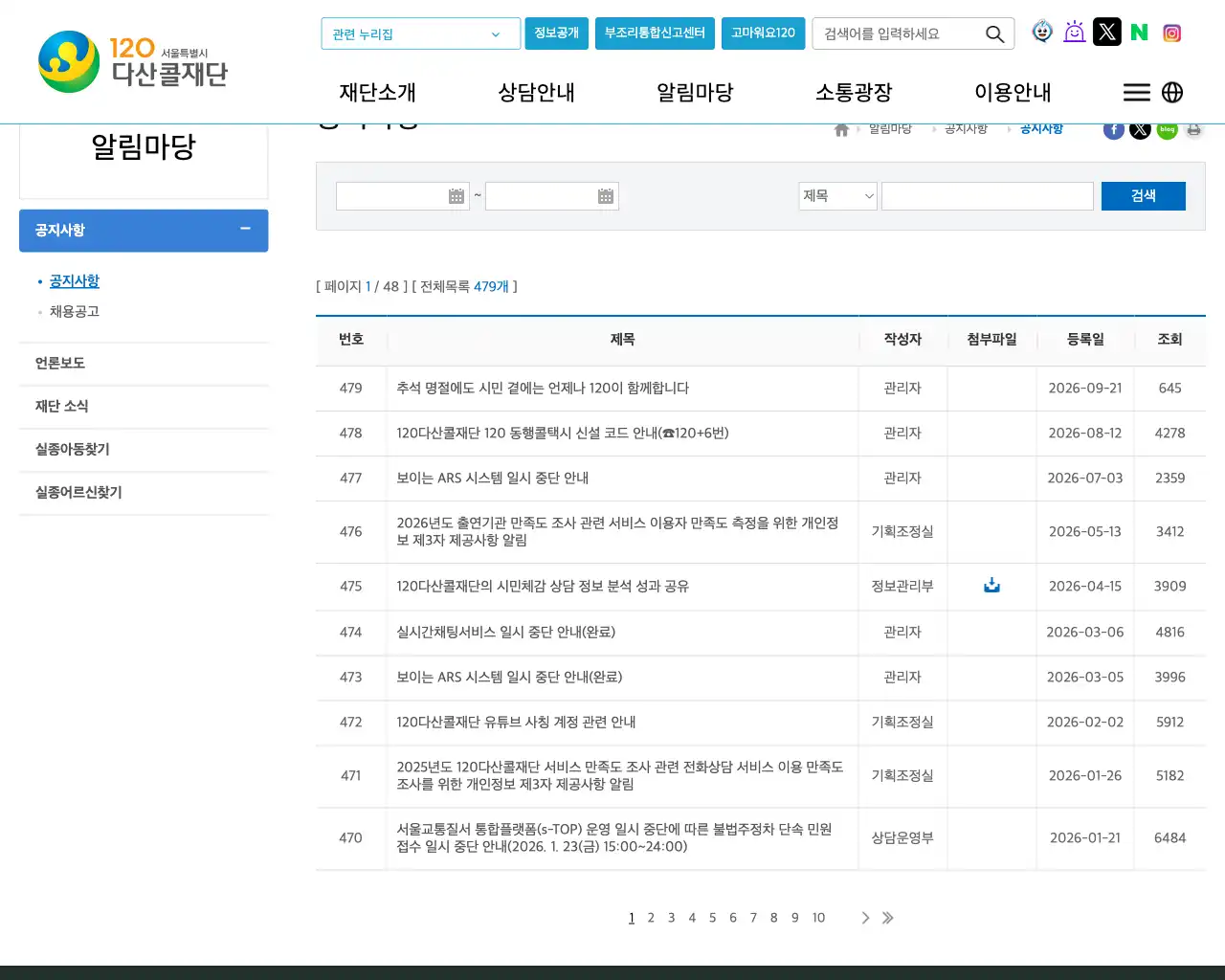1225x980 pixels.
Task: Open the 상담안내 main menu
Action: pos(537,92)
